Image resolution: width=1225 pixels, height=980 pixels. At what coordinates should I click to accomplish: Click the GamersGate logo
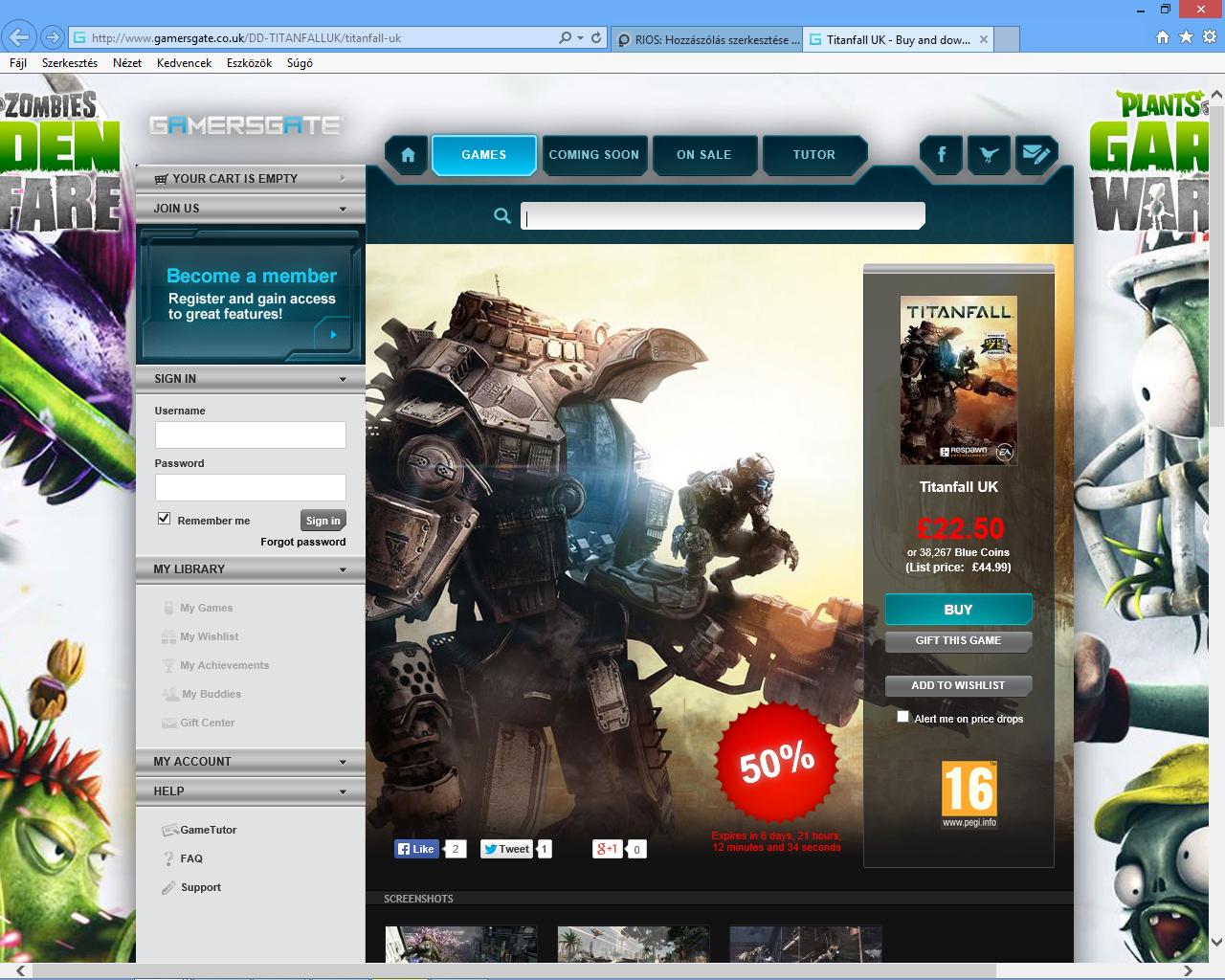pos(246,124)
